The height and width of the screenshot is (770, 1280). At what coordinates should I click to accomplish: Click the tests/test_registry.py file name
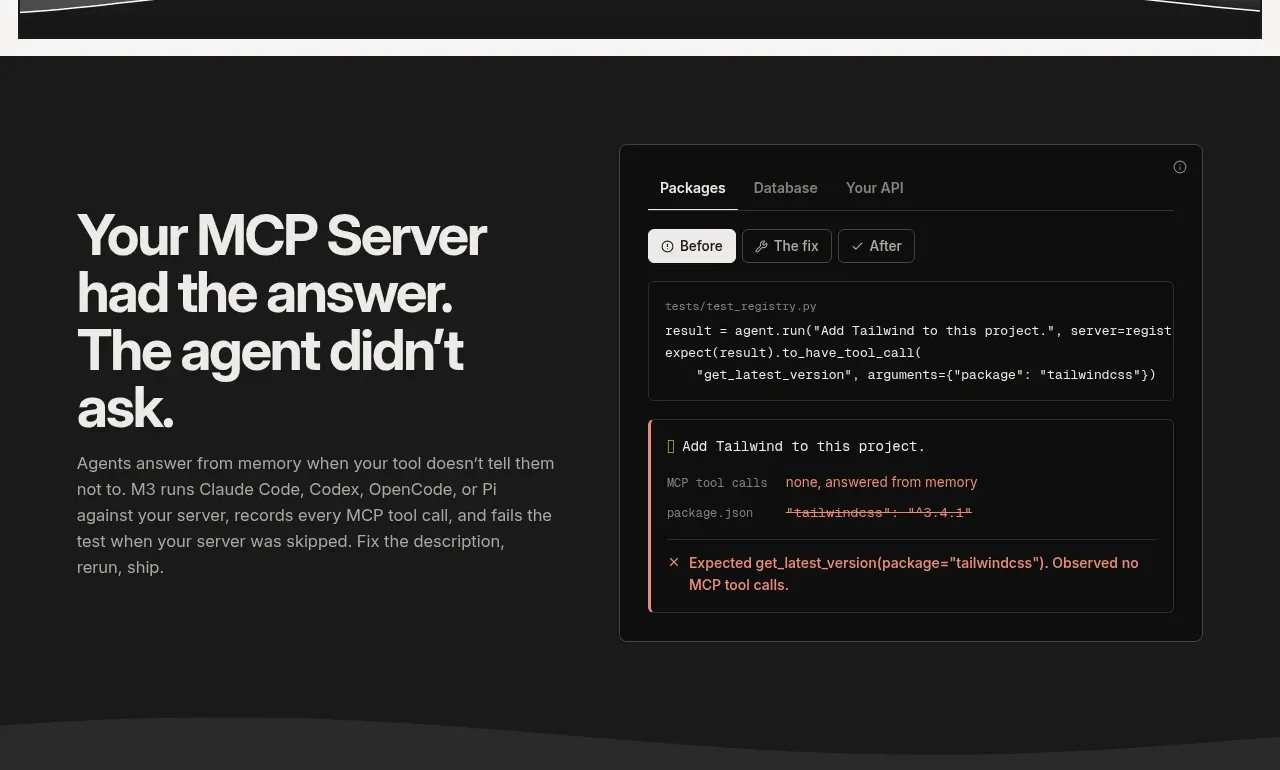(x=741, y=306)
